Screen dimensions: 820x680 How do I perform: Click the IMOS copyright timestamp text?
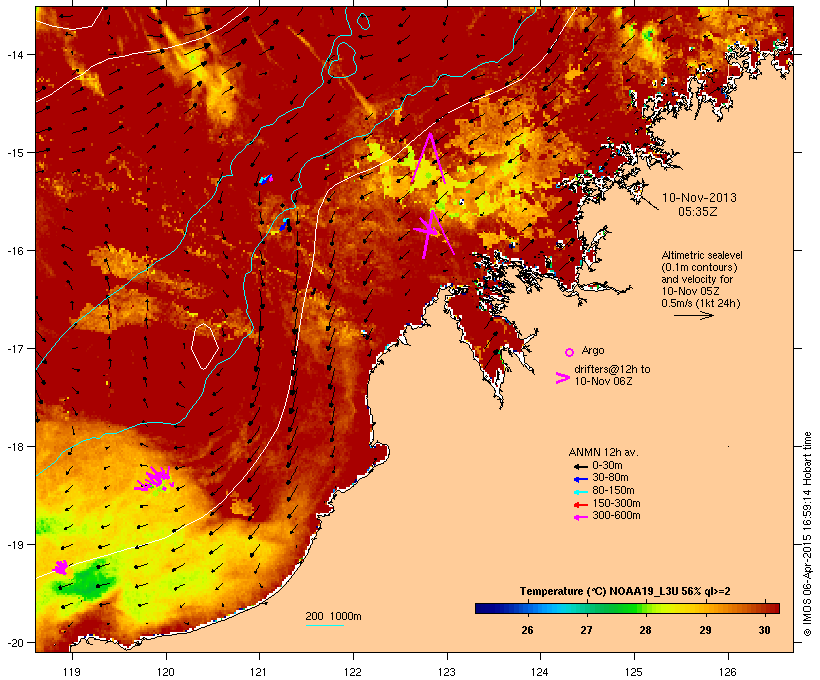pos(807,535)
